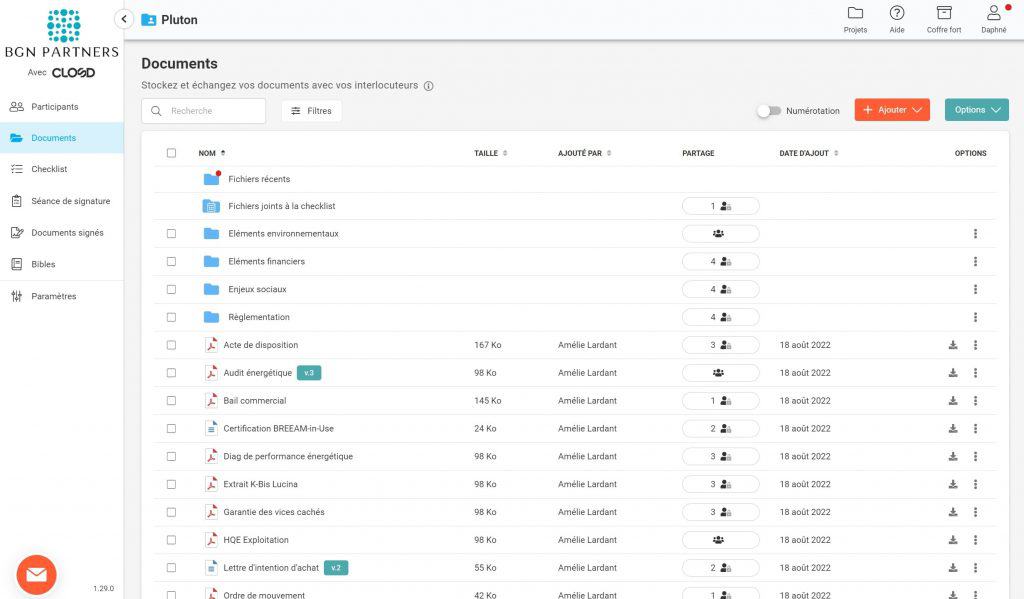Open the Fichiers joints à la checklist folder icon
This screenshot has width=1024, height=599.
pos(211,206)
